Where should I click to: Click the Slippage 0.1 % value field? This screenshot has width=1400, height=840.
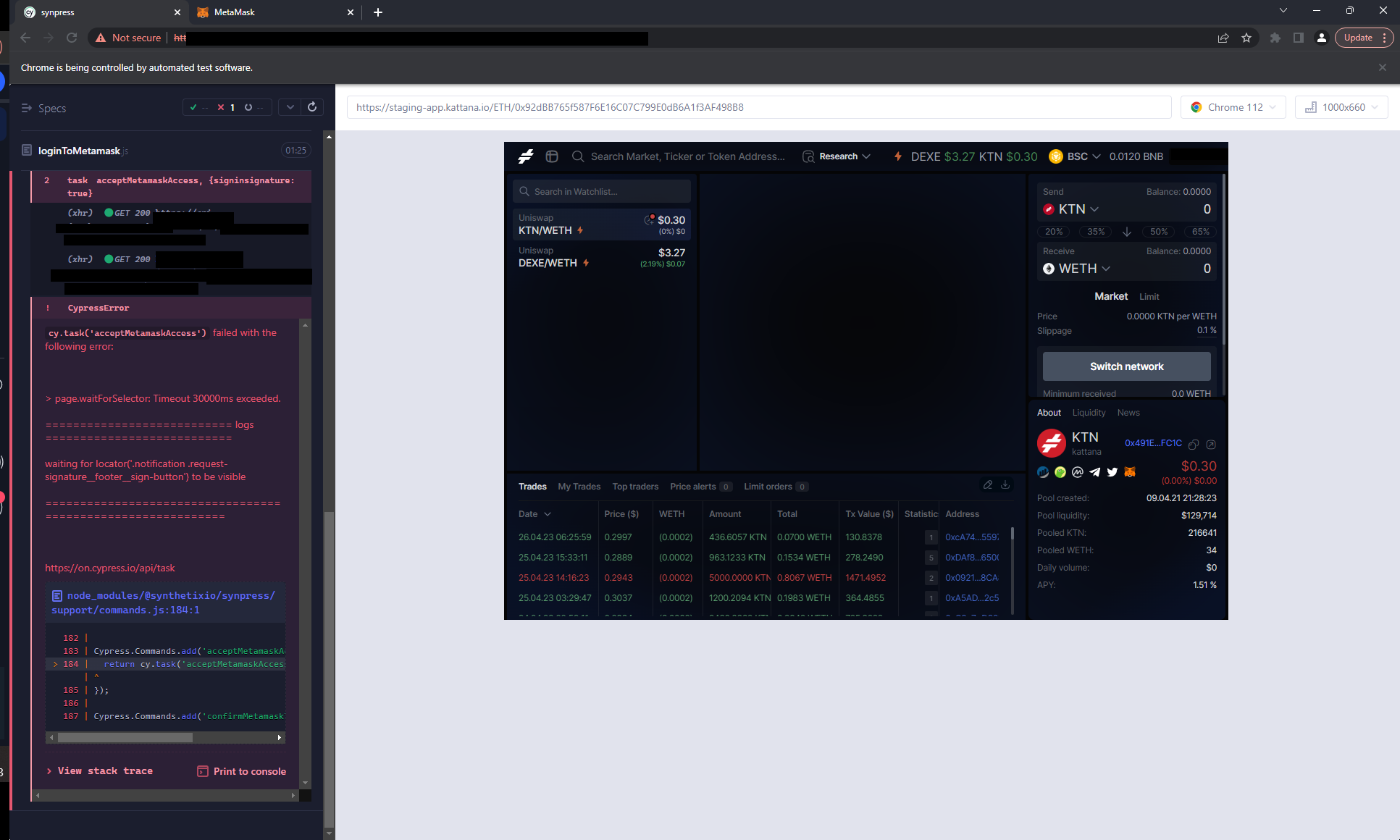pos(1207,330)
